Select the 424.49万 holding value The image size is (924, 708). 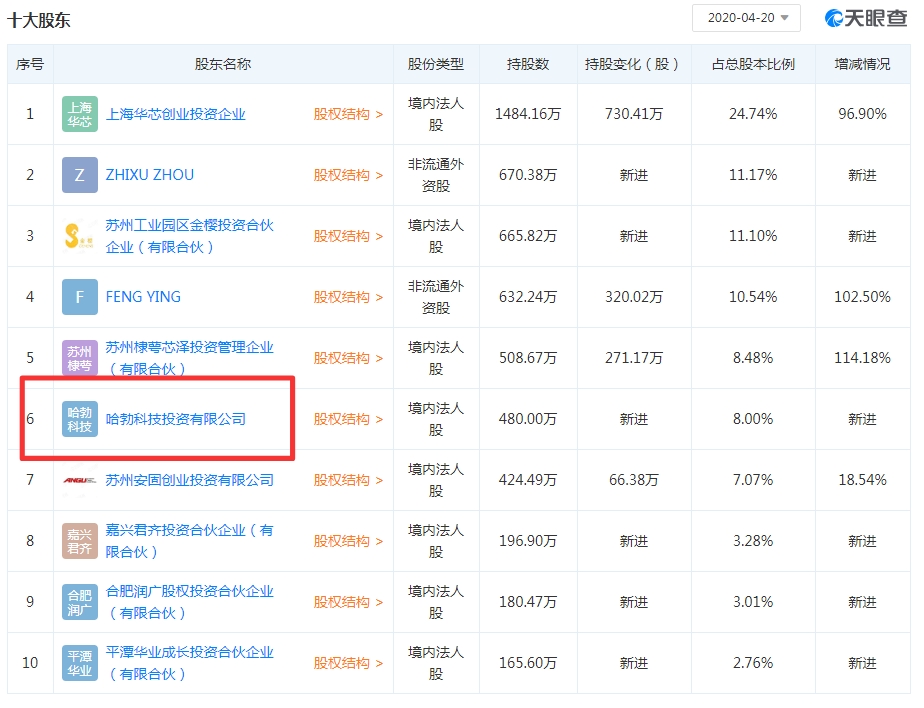coord(528,480)
